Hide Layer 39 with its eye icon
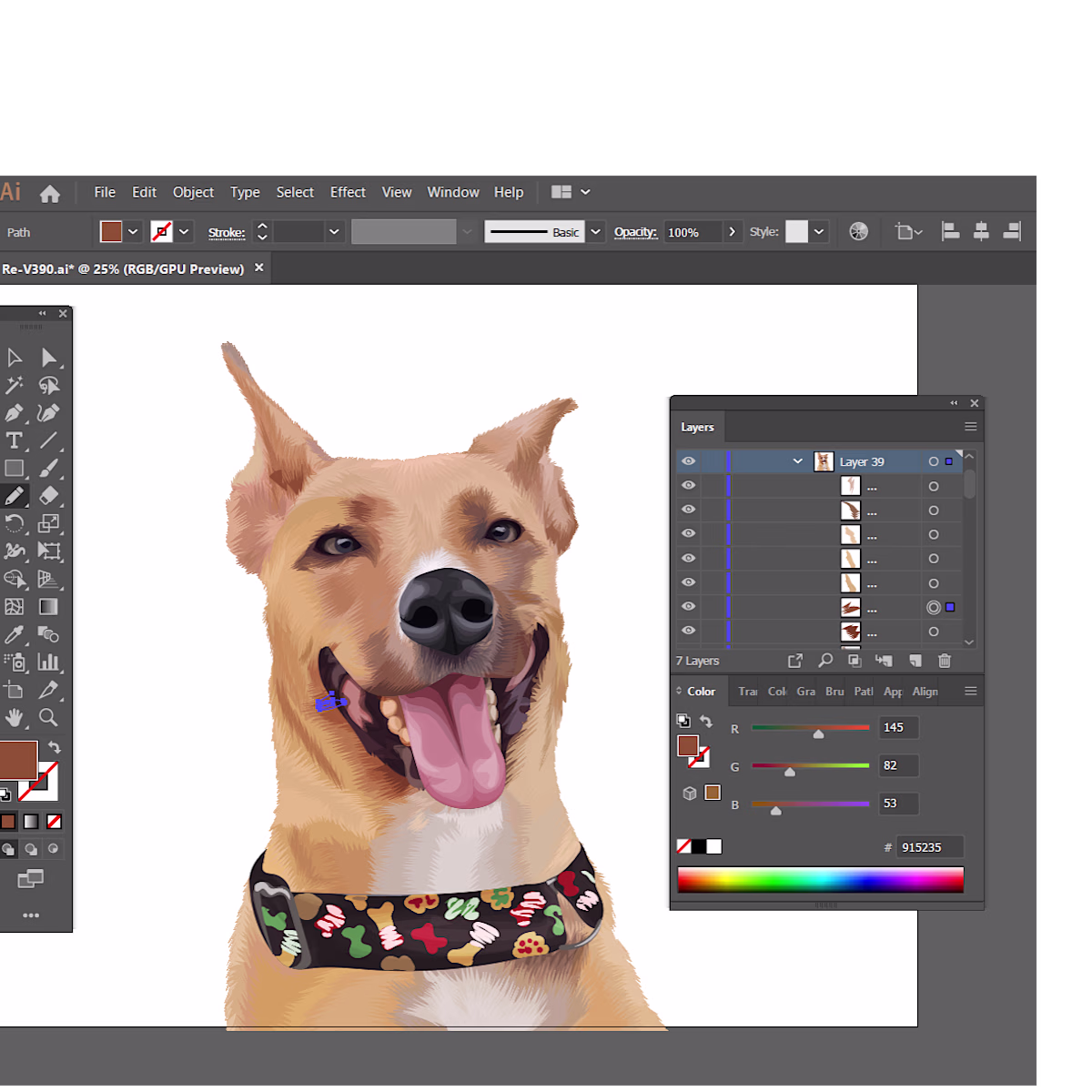The width and height of the screenshot is (1092, 1092). [689, 461]
